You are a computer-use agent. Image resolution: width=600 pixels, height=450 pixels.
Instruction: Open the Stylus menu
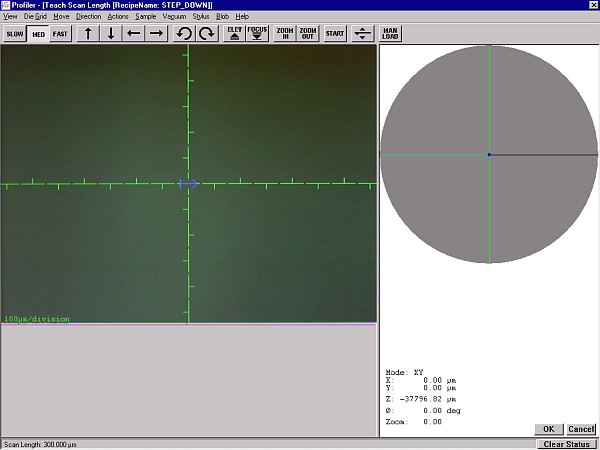pyautogui.click(x=201, y=17)
